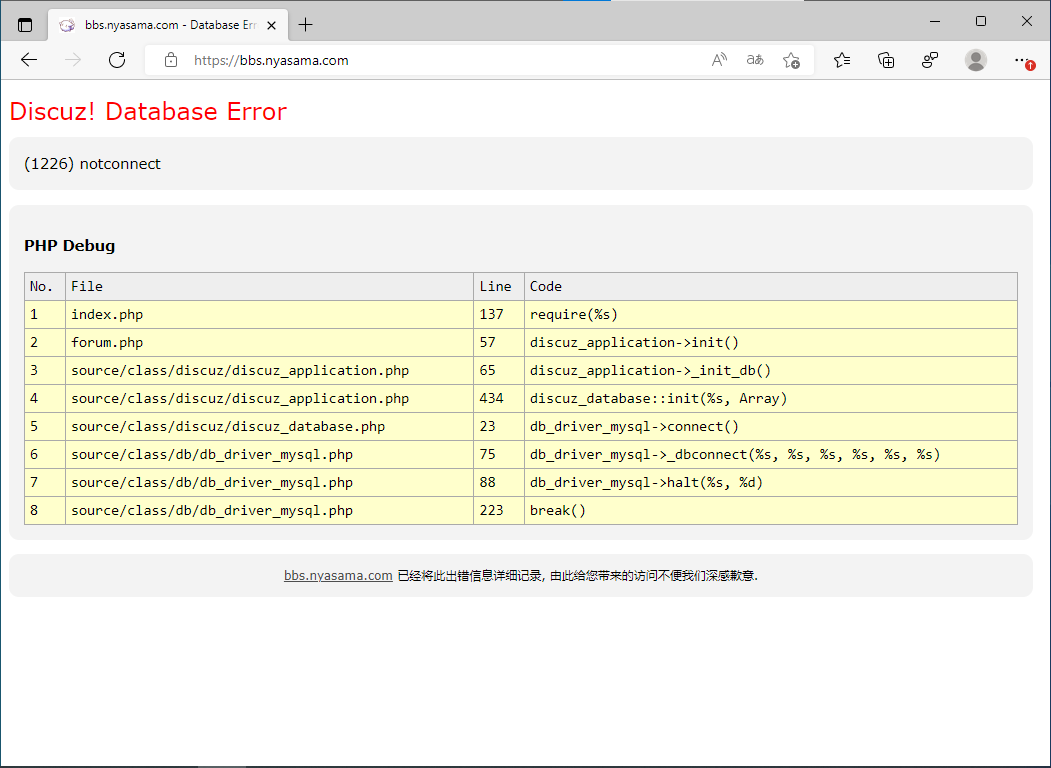This screenshot has width=1051, height=768.
Task: Start Read aloud for this page
Action: 719,60
